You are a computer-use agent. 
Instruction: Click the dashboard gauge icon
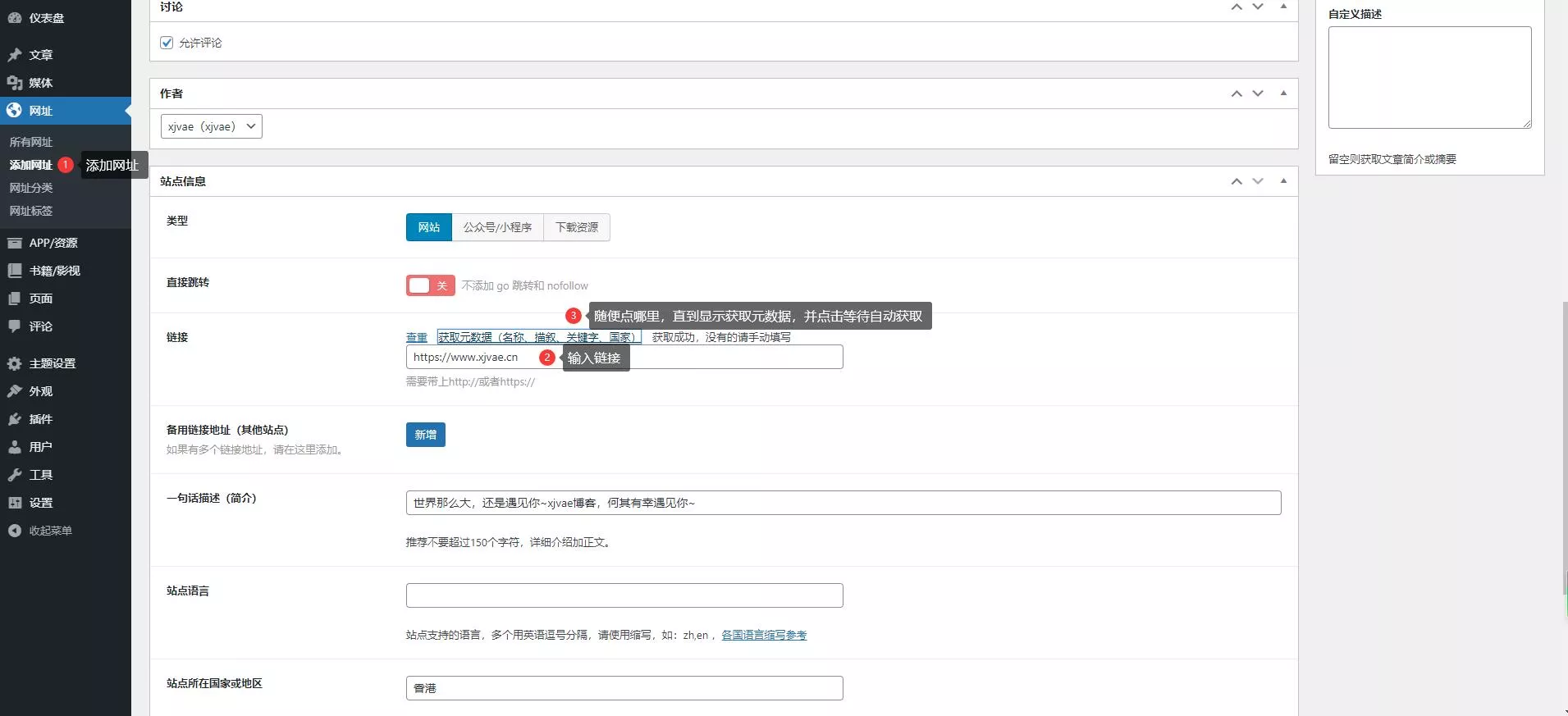[x=15, y=17]
